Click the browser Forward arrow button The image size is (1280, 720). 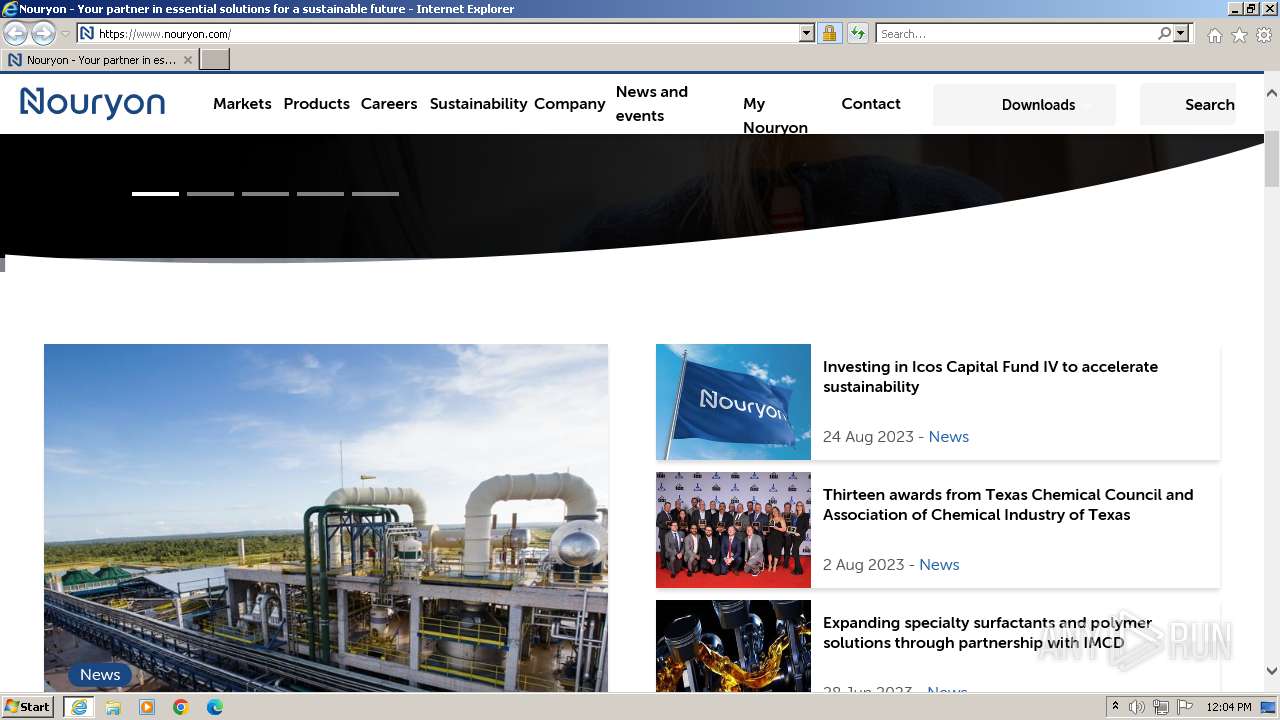click(x=43, y=33)
